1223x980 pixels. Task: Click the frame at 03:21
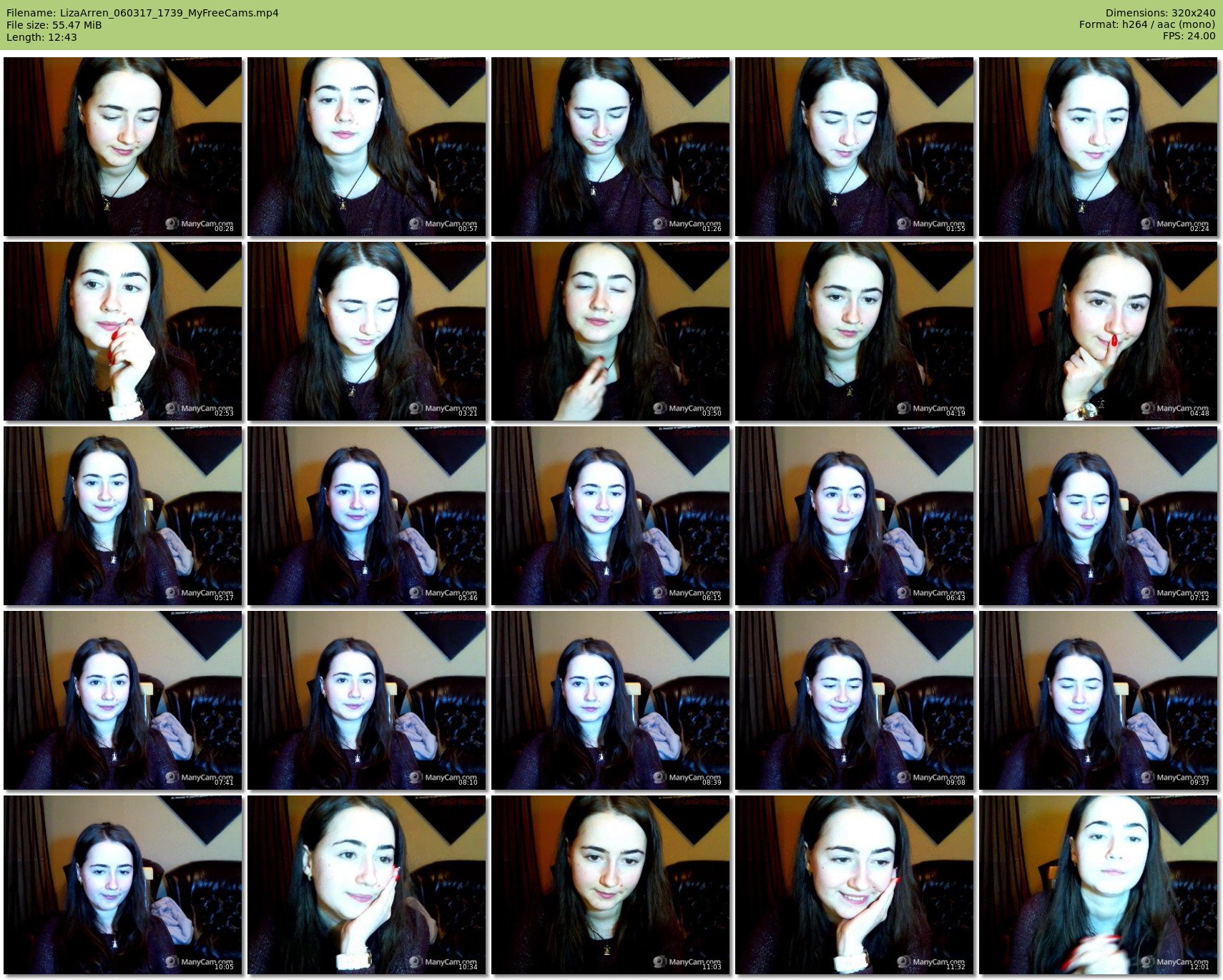(367, 331)
